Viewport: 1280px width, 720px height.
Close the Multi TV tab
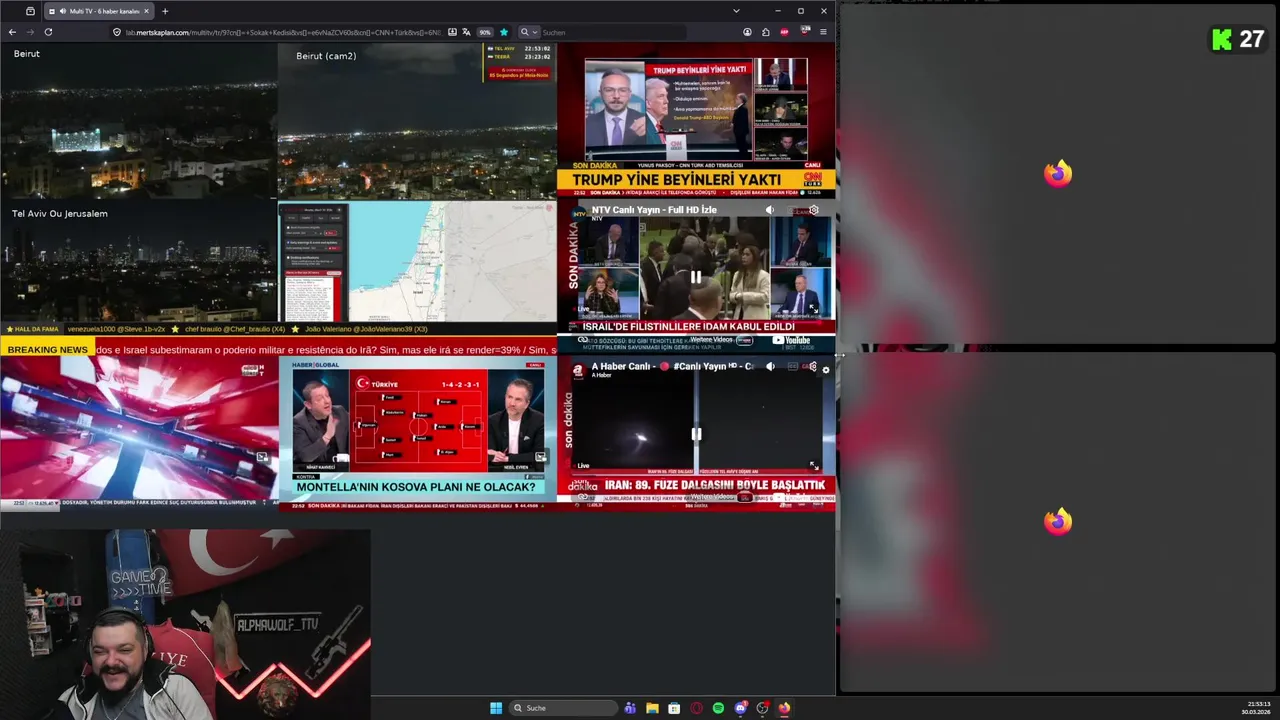(x=146, y=11)
